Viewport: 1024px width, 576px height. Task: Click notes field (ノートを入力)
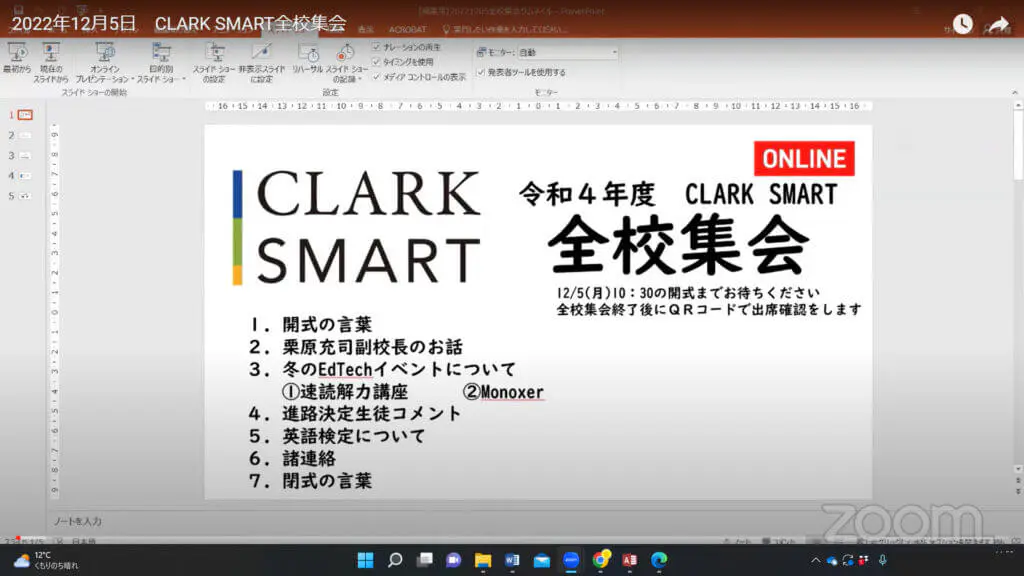[x=77, y=521]
